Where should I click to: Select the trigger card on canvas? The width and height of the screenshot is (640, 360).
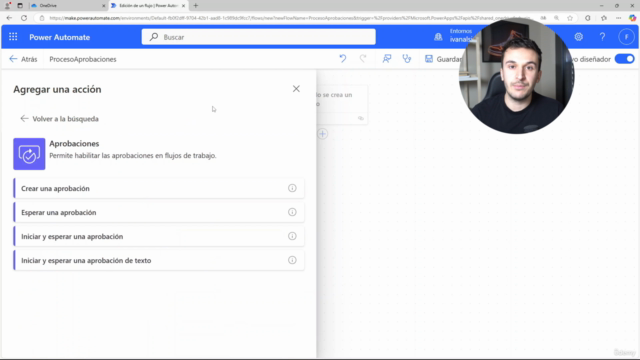coord(342,104)
